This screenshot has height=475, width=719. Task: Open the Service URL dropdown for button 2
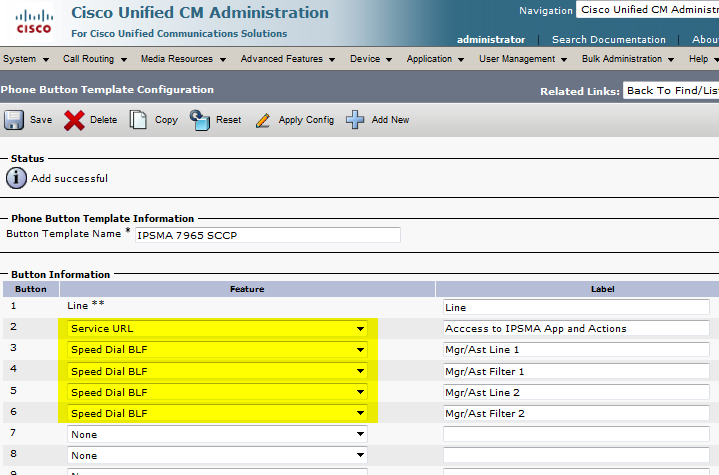[217, 328]
